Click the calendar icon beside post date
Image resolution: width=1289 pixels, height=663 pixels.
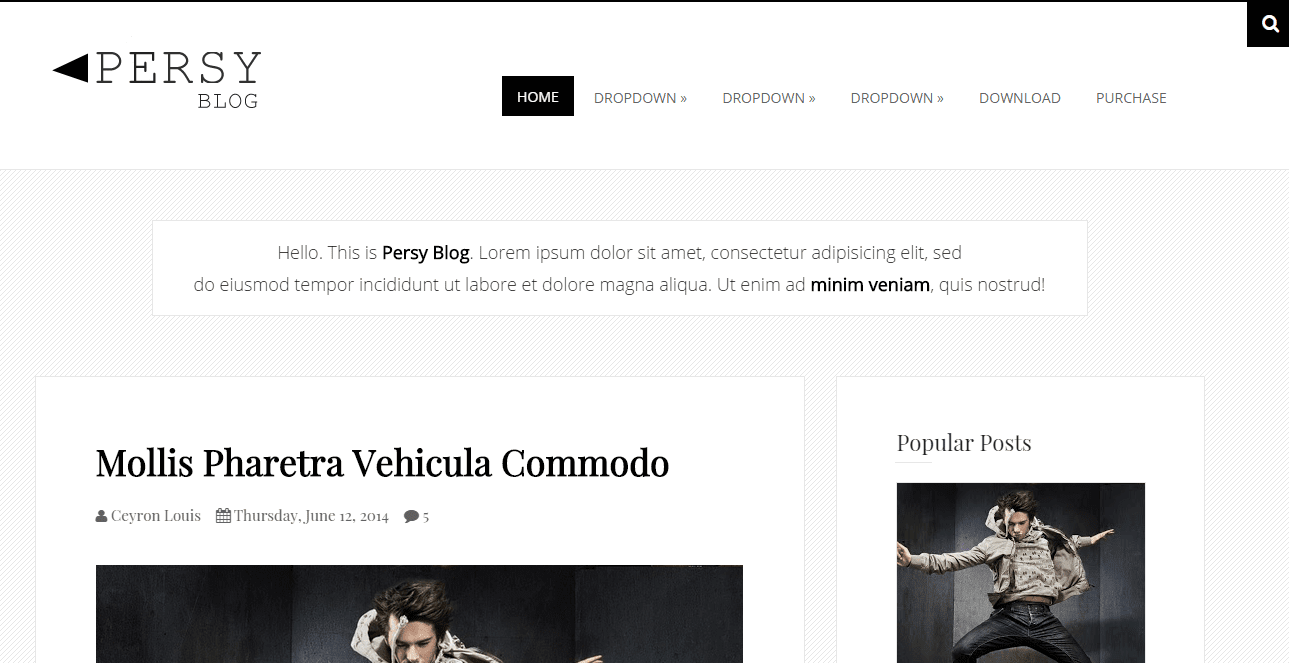(x=223, y=516)
